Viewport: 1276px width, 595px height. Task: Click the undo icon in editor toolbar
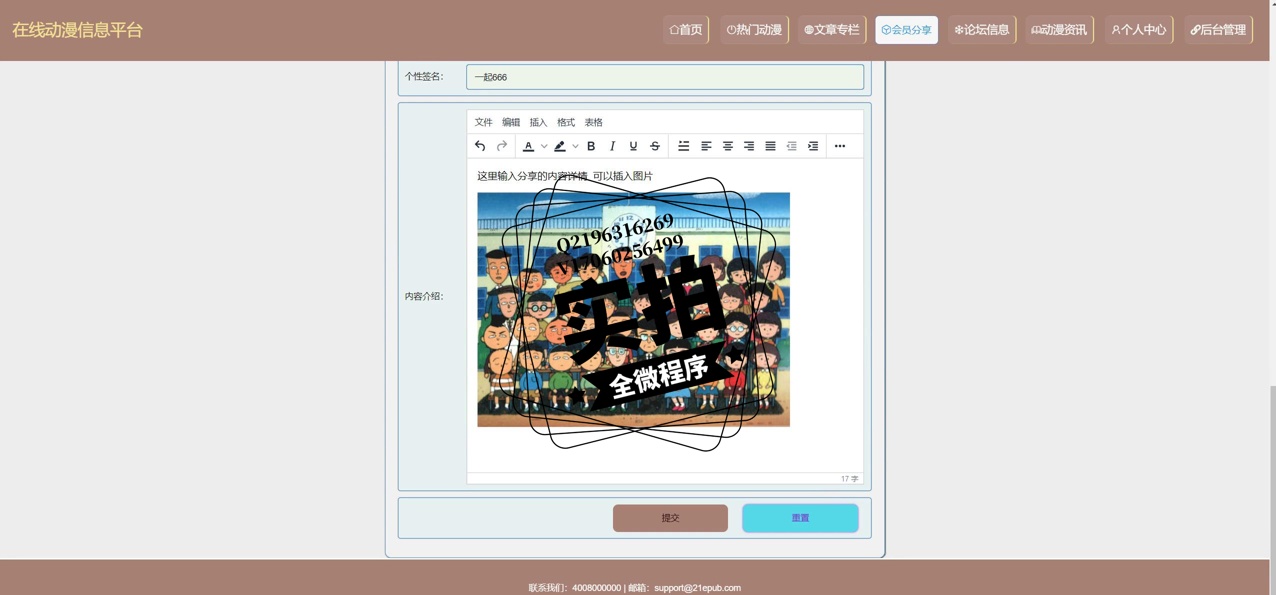click(480, 146)
